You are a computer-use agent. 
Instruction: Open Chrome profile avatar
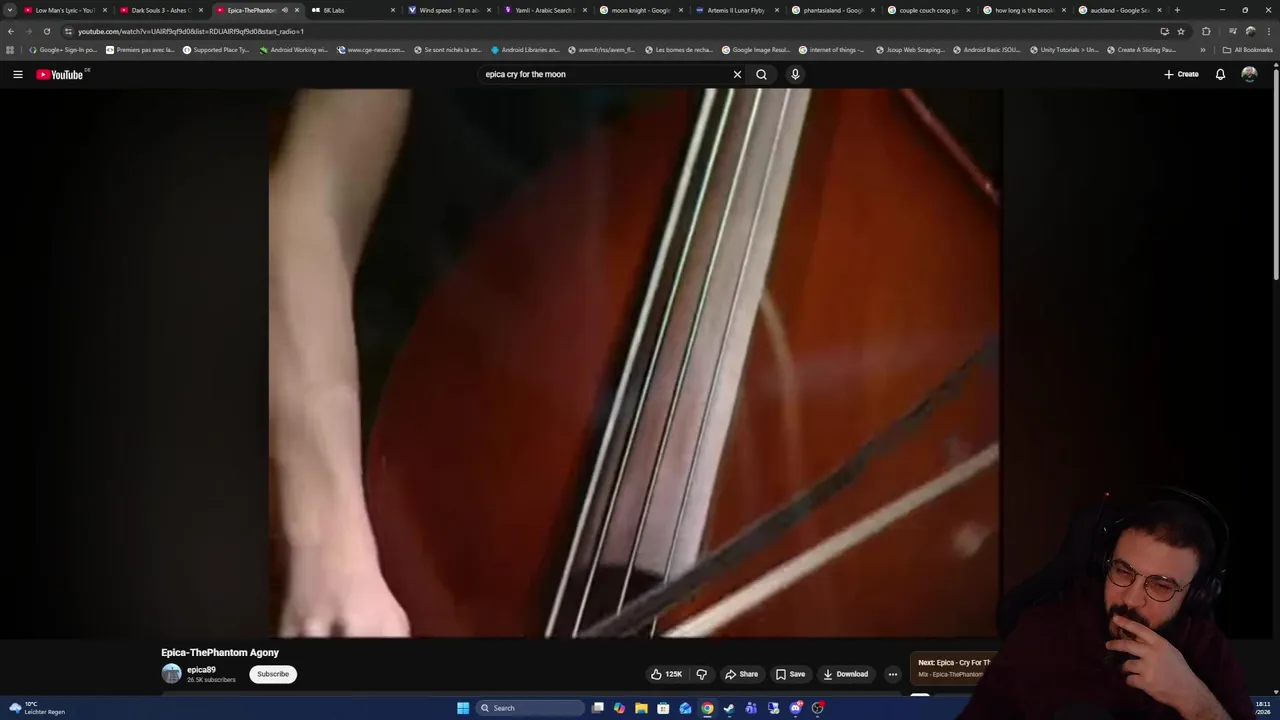click(x=1250, y=31)
